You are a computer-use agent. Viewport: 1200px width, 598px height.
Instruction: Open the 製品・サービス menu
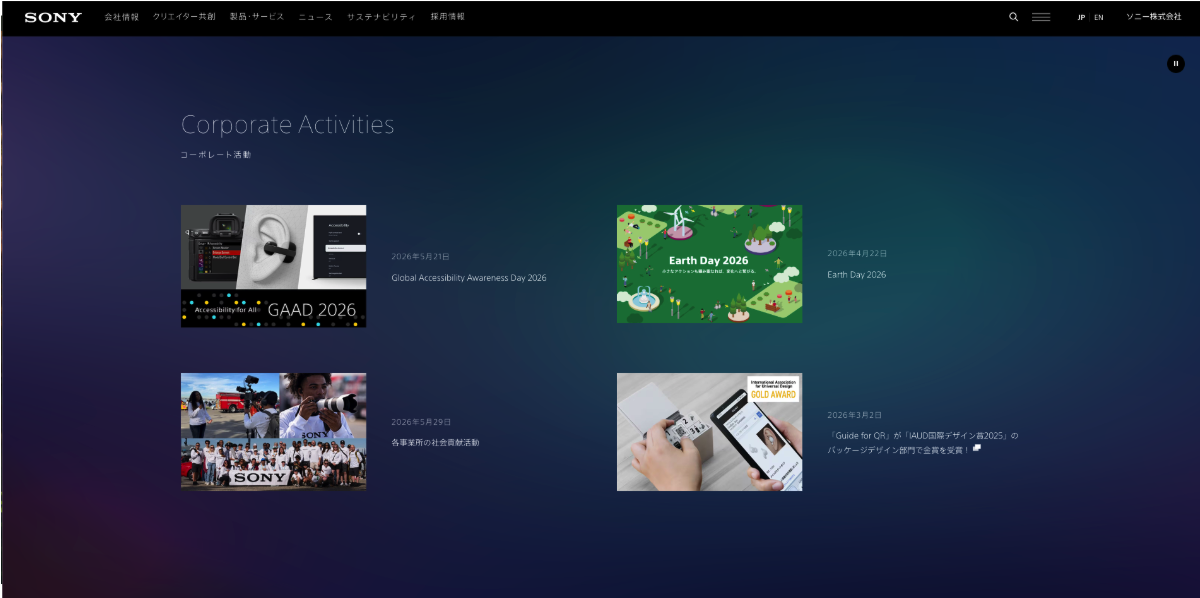[257, 17]
